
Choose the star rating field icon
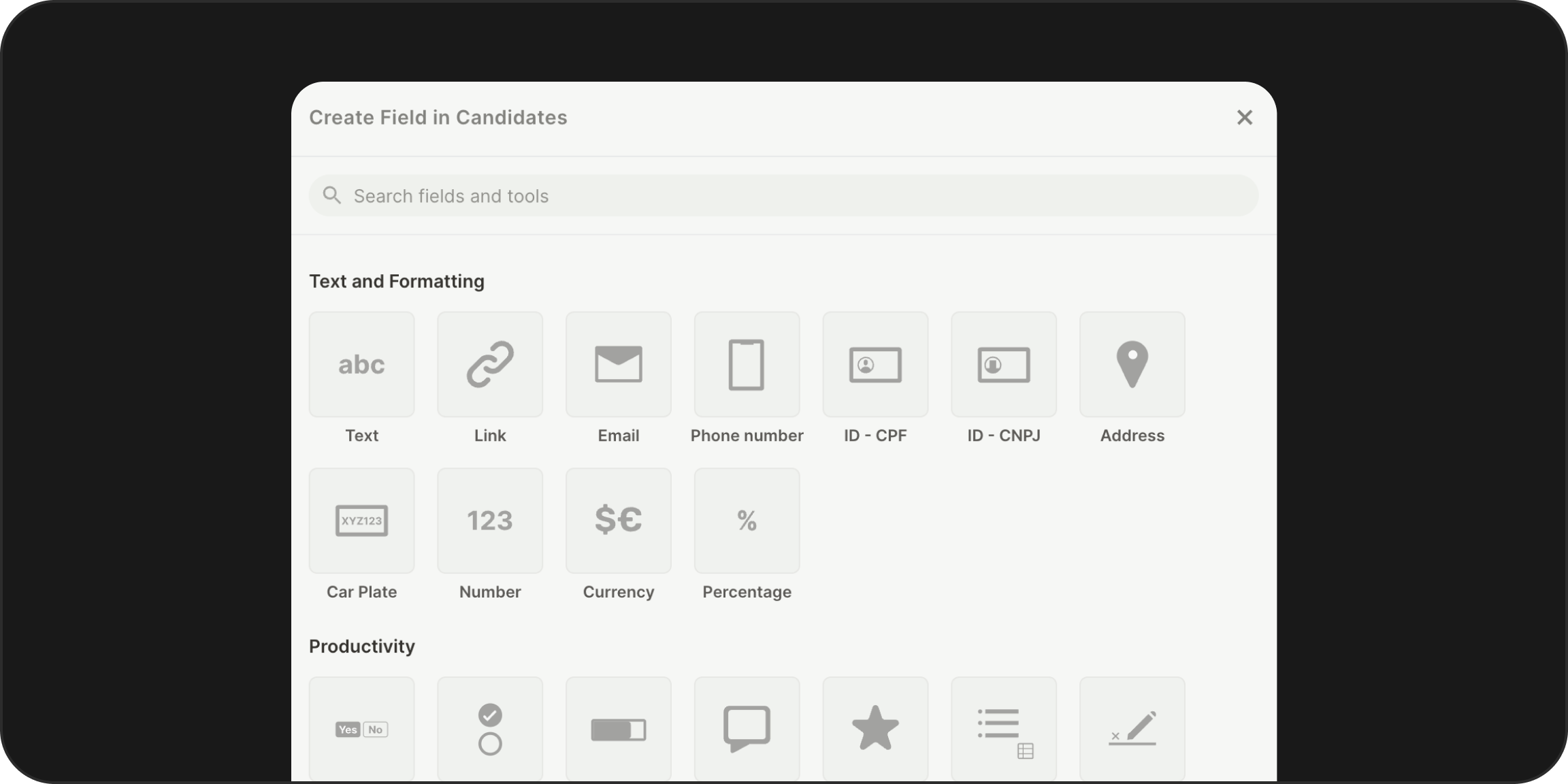tap(875, 729)
